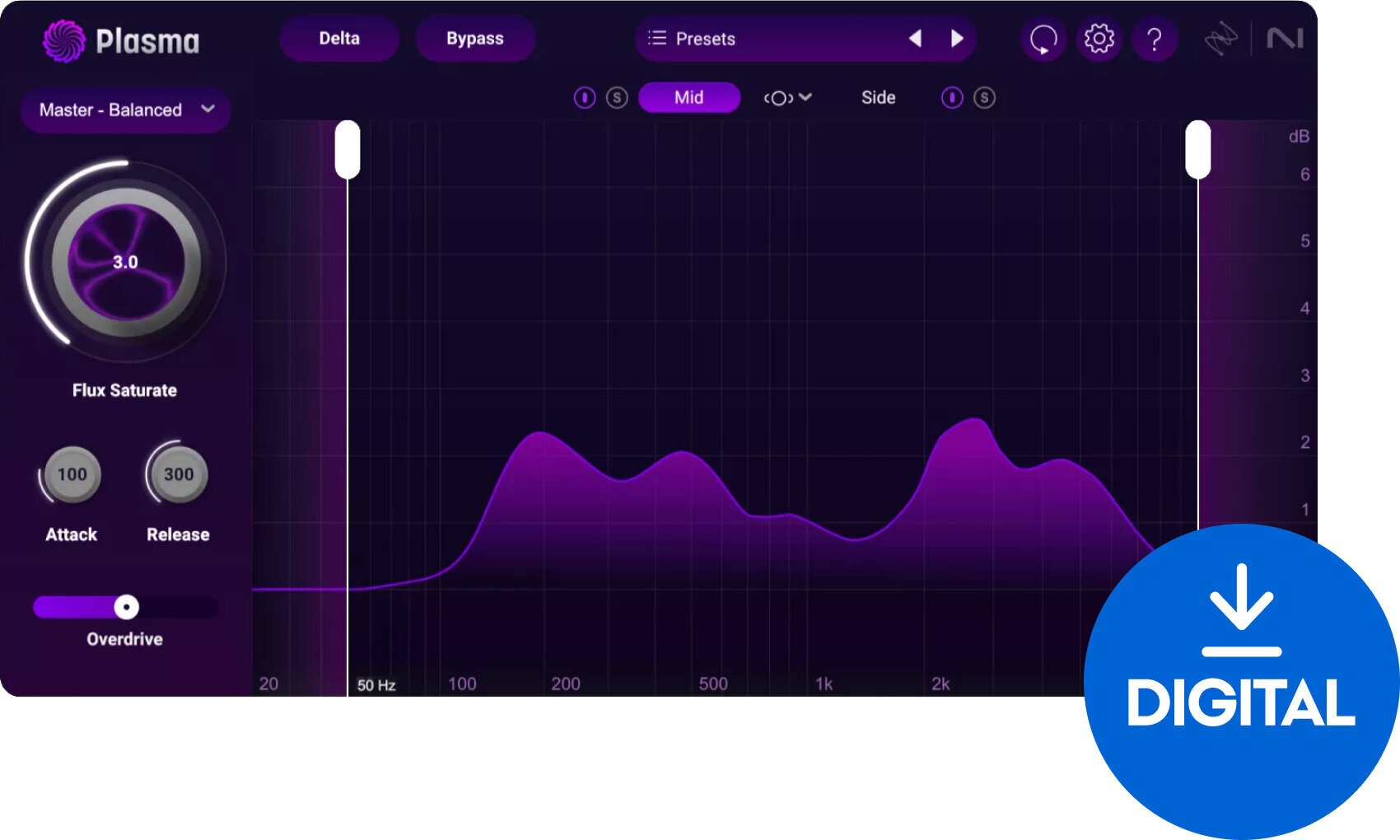Click the next preset arrow
The height and width of the screenshot is (840, 1400).
957,38
